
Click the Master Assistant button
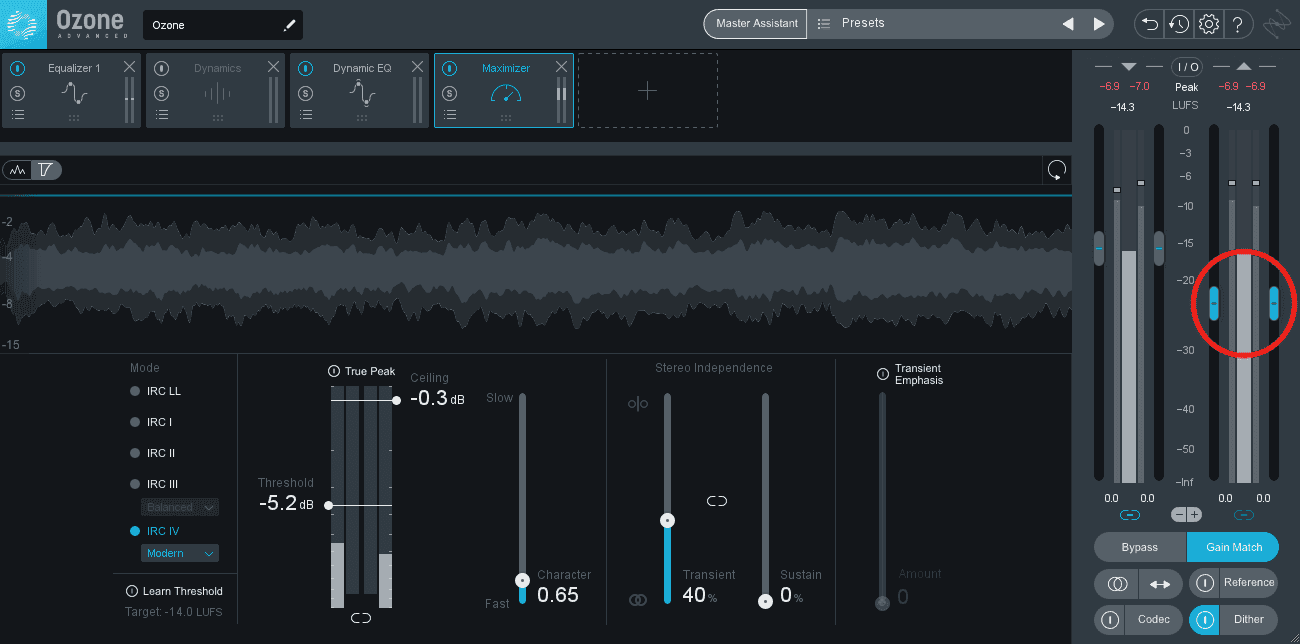pyautogui.click(x=757, y=24)
